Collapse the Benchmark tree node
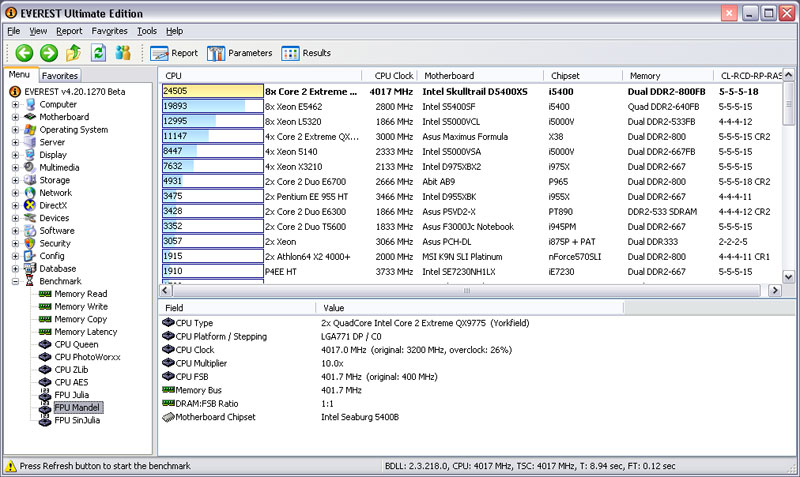Image resolution: width=800 pixels, height=477 pixels. point(16,282)
